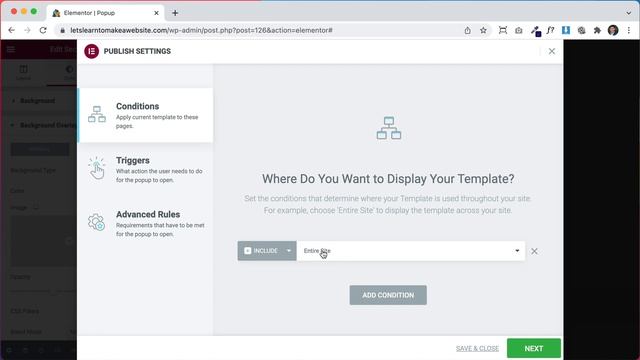Open the Elementor hamburger menu behind dialog
This screenshot has height=360, width=640.
11,49
